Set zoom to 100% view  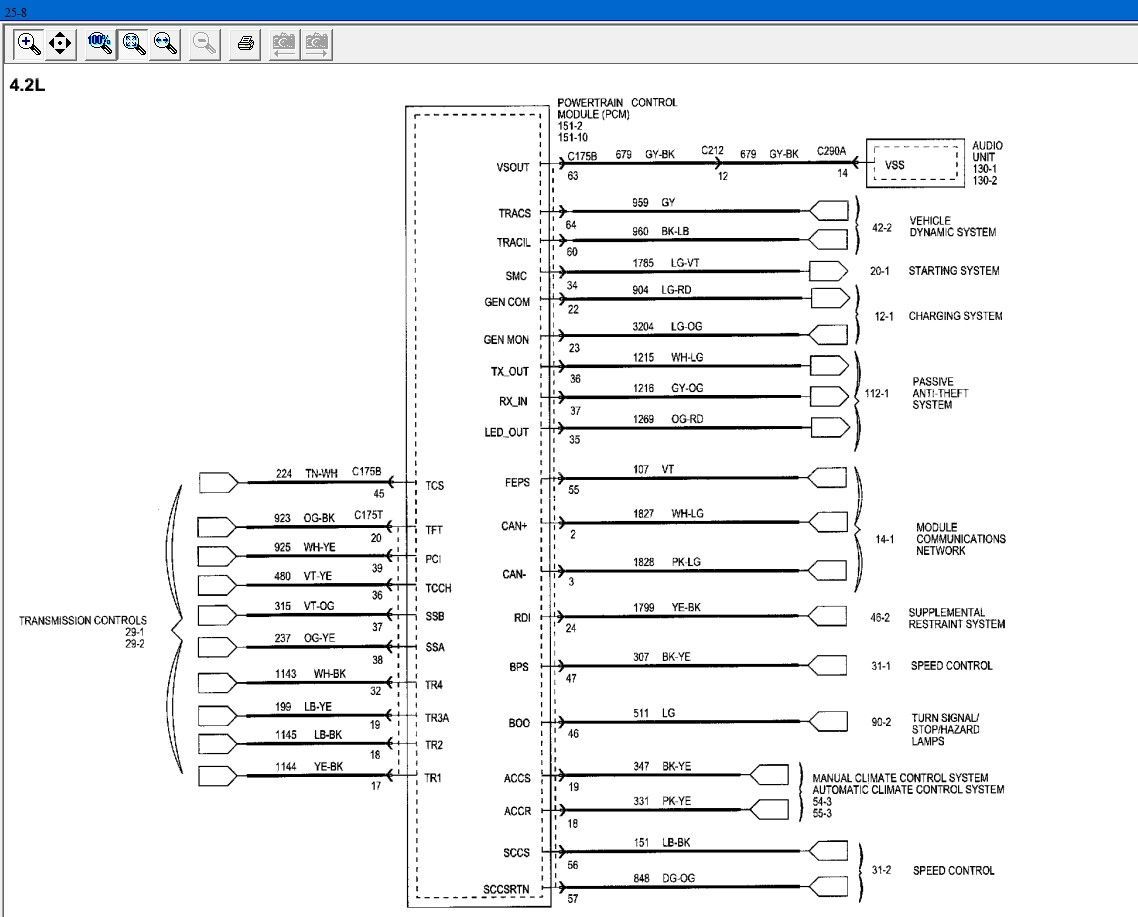(x=100, y=44)
